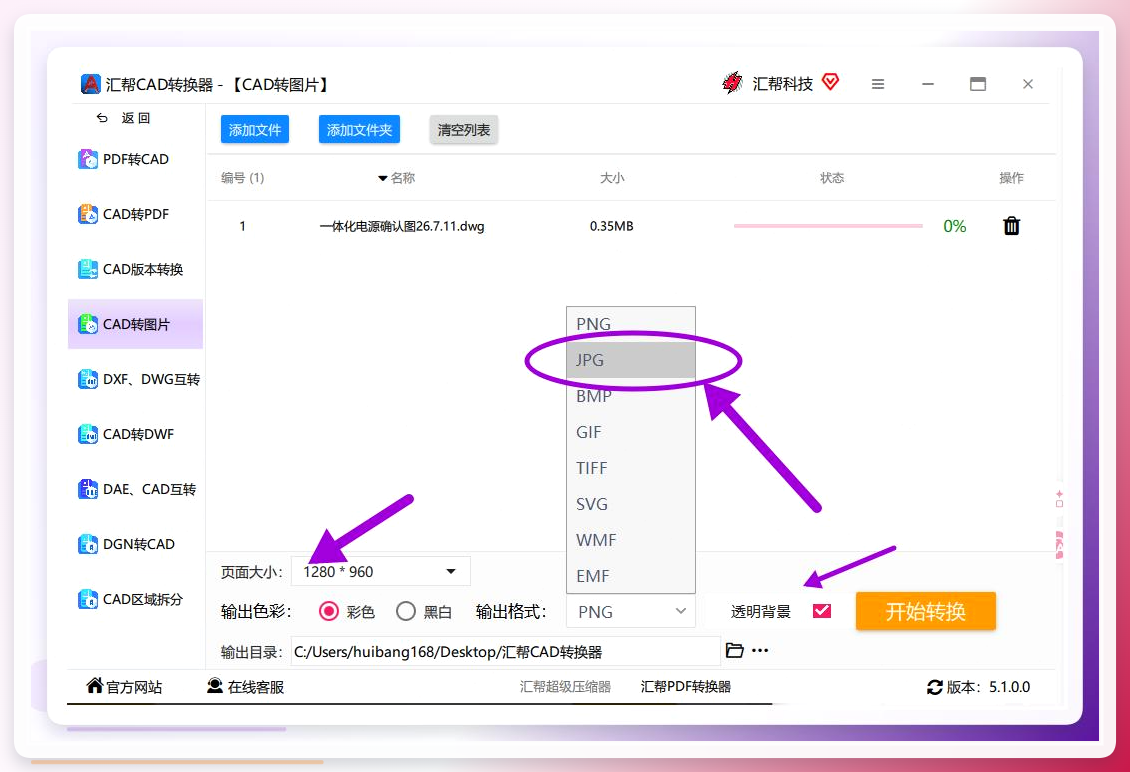Click the DXF、DWG互转 sidebar icon
The image size is (1130, 772).
click(x=88, y=379)
